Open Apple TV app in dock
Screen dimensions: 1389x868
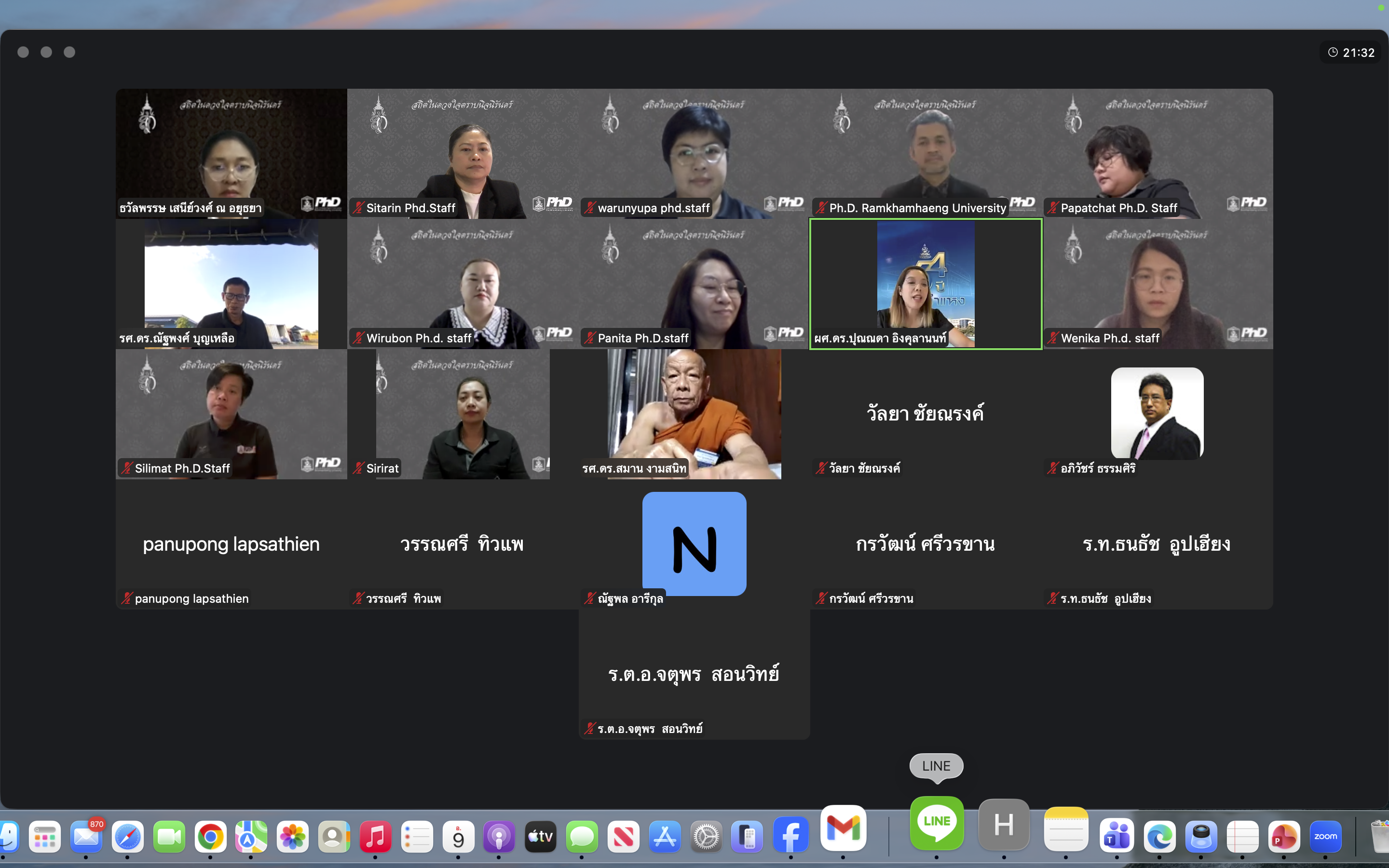[x=540, y=837]
